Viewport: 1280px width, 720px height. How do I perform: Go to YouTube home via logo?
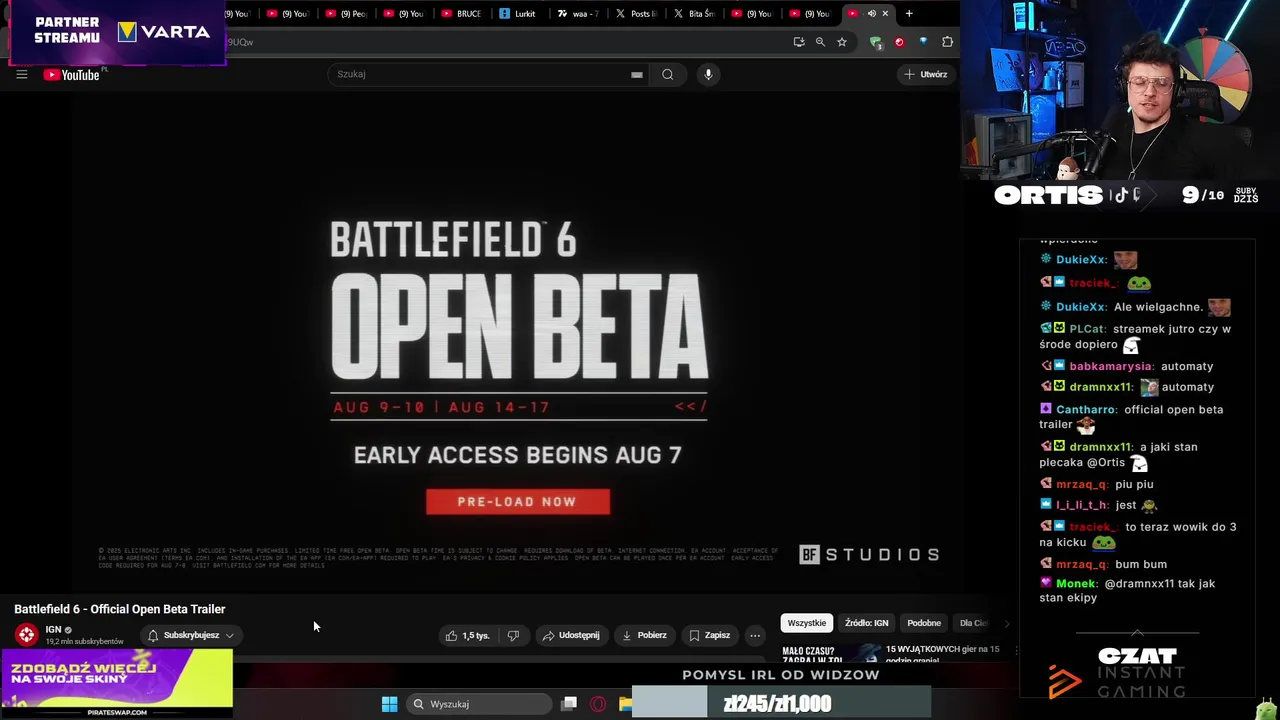click(x=72, y=75)
